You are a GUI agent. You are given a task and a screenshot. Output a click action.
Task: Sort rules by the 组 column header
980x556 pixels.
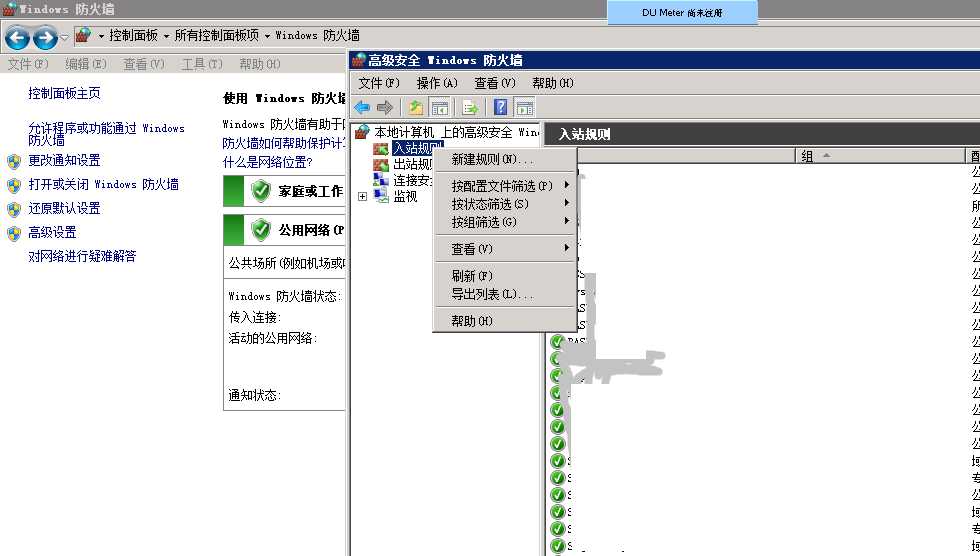pos(881,156)
